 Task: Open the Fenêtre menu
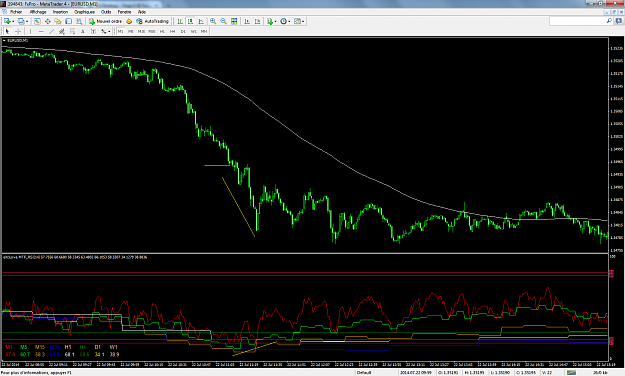click(124, 12)
